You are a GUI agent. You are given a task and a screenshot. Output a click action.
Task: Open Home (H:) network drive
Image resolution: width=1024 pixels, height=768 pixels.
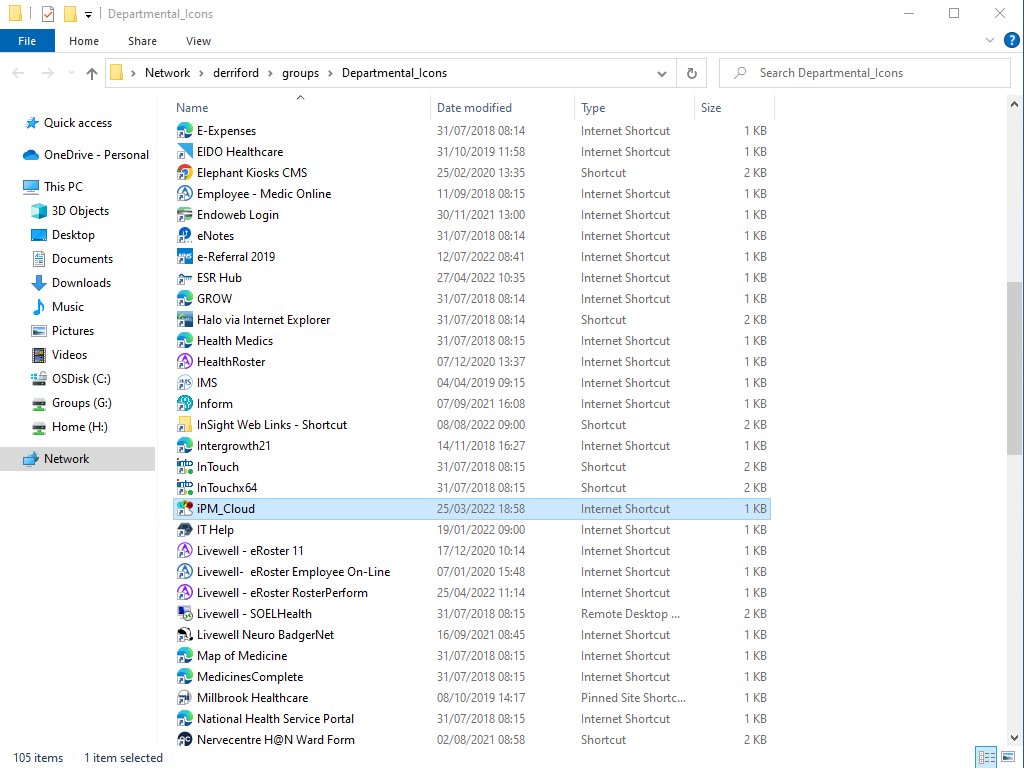(x=80, y=427)
